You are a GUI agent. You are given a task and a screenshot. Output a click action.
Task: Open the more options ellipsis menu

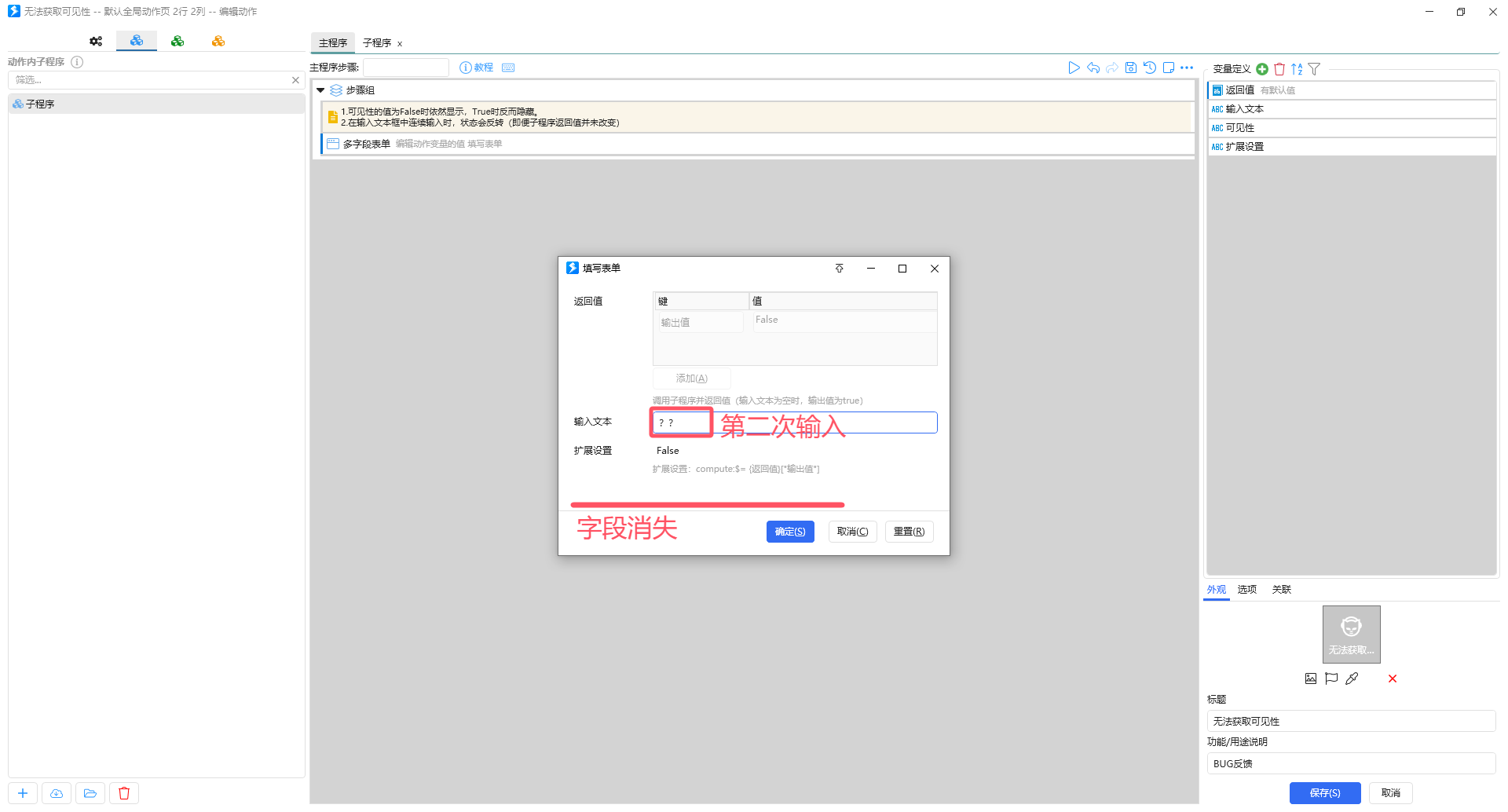click(1187, 68)
